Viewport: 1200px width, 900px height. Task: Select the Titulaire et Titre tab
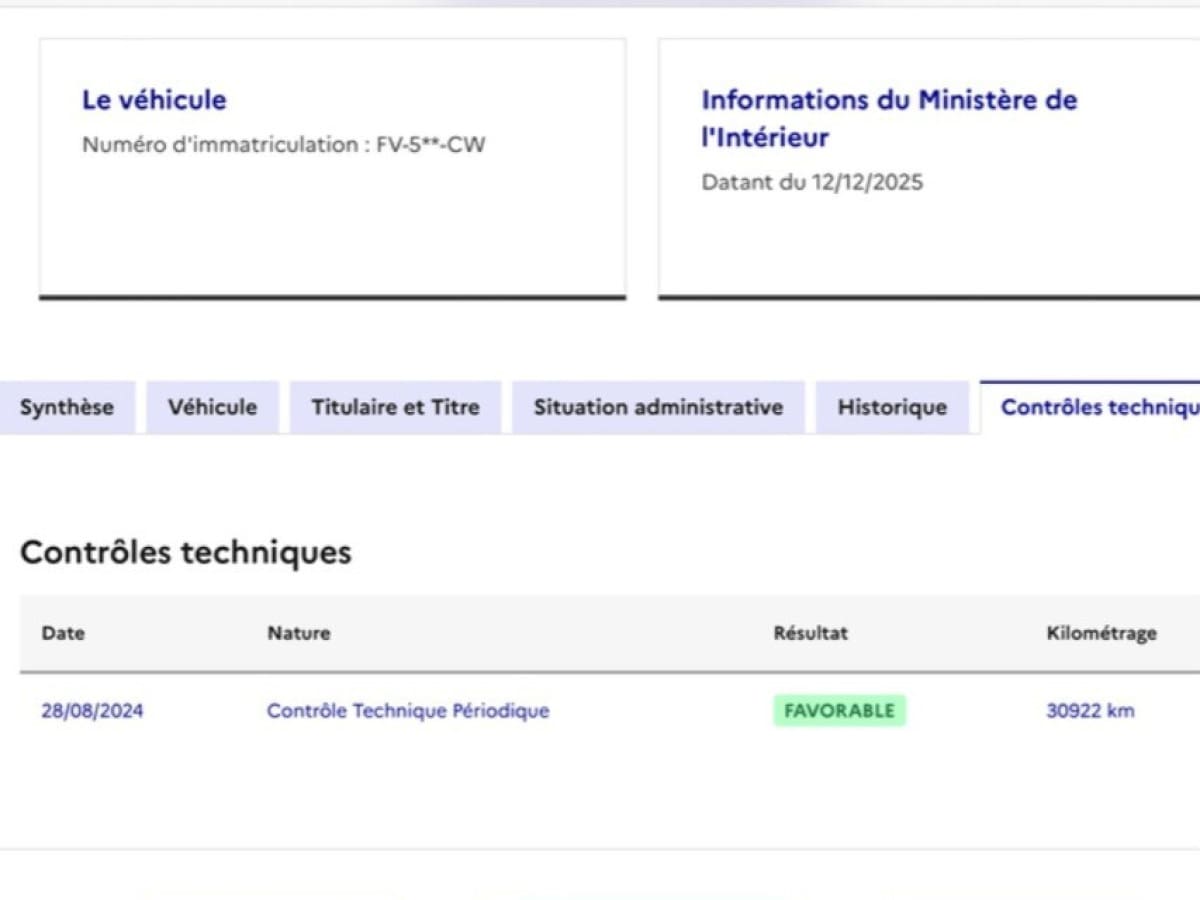click(395, 407)
